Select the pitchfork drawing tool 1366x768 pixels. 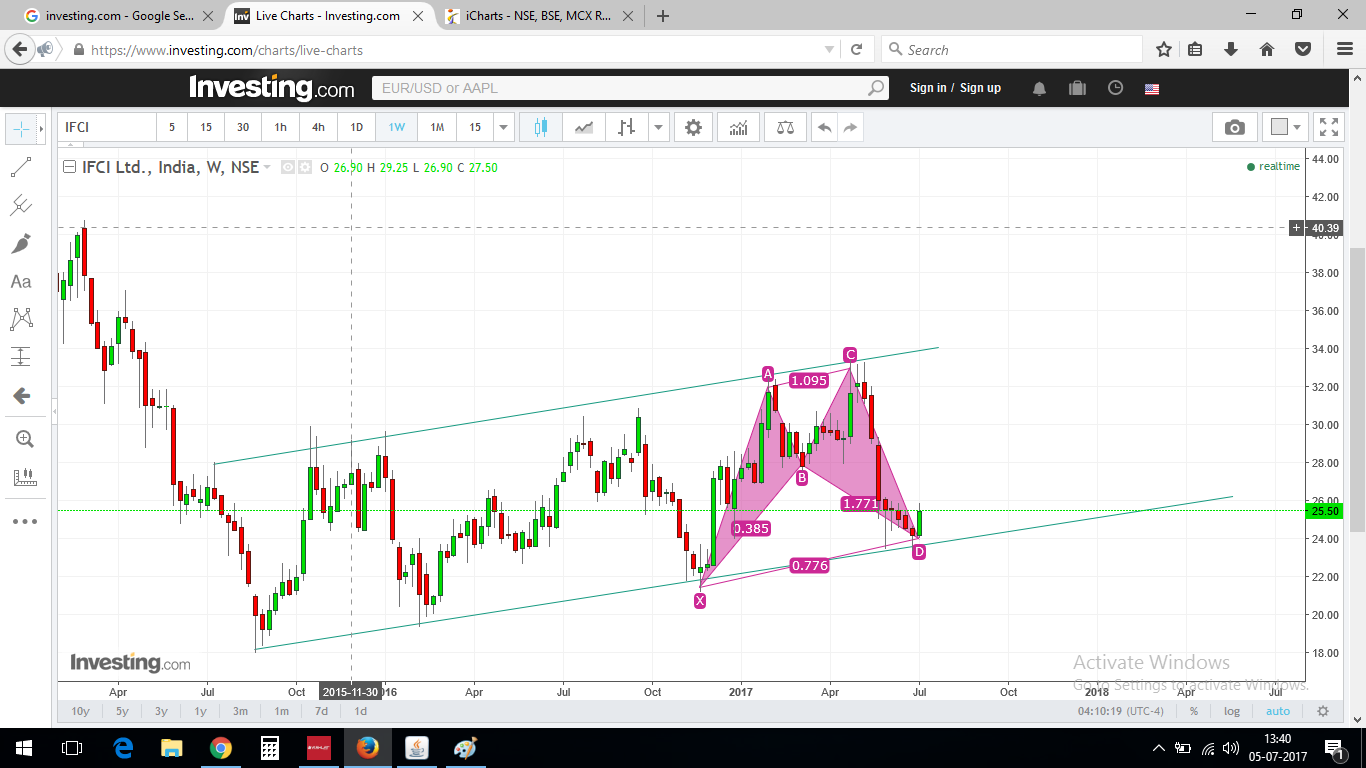click(21, 206)
